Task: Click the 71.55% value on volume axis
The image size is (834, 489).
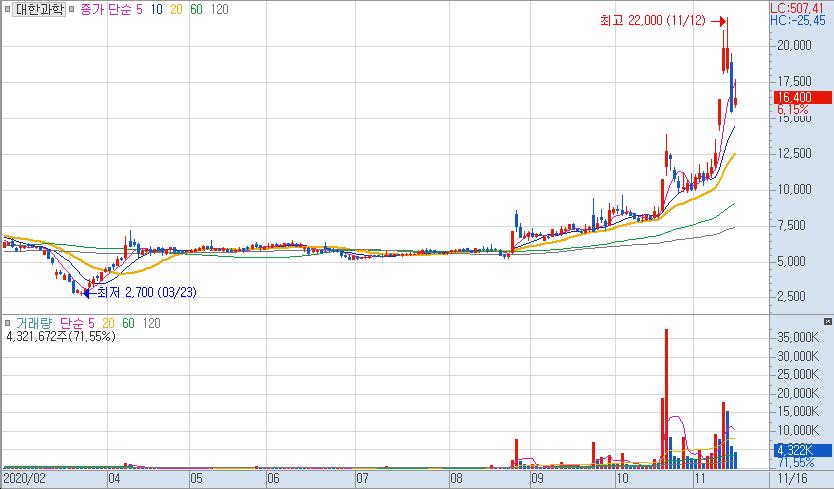Action: 795,462
